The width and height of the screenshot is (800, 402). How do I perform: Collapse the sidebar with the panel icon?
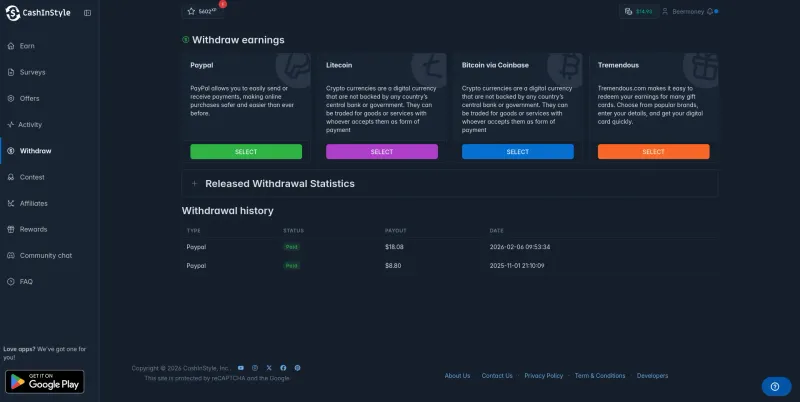pos(87,13)
